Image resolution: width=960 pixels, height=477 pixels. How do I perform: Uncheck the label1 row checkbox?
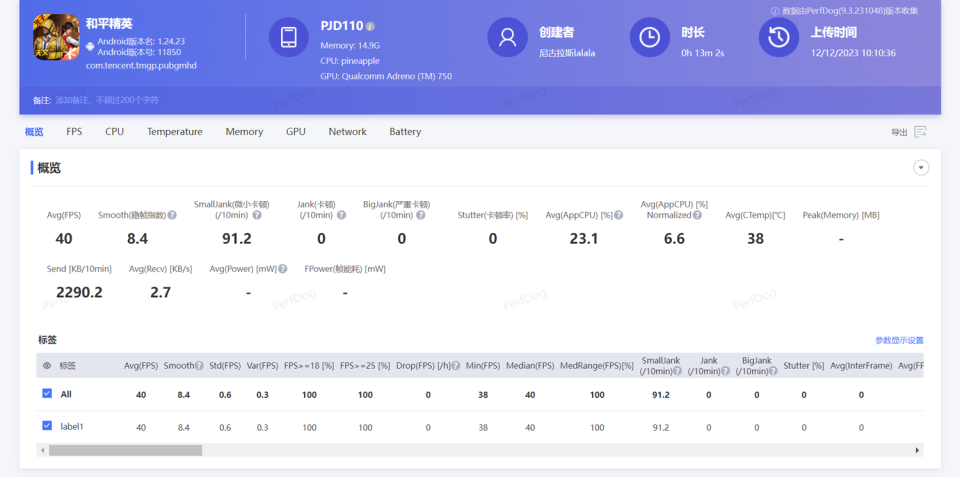pyautogui.click(x=47, y=426)
